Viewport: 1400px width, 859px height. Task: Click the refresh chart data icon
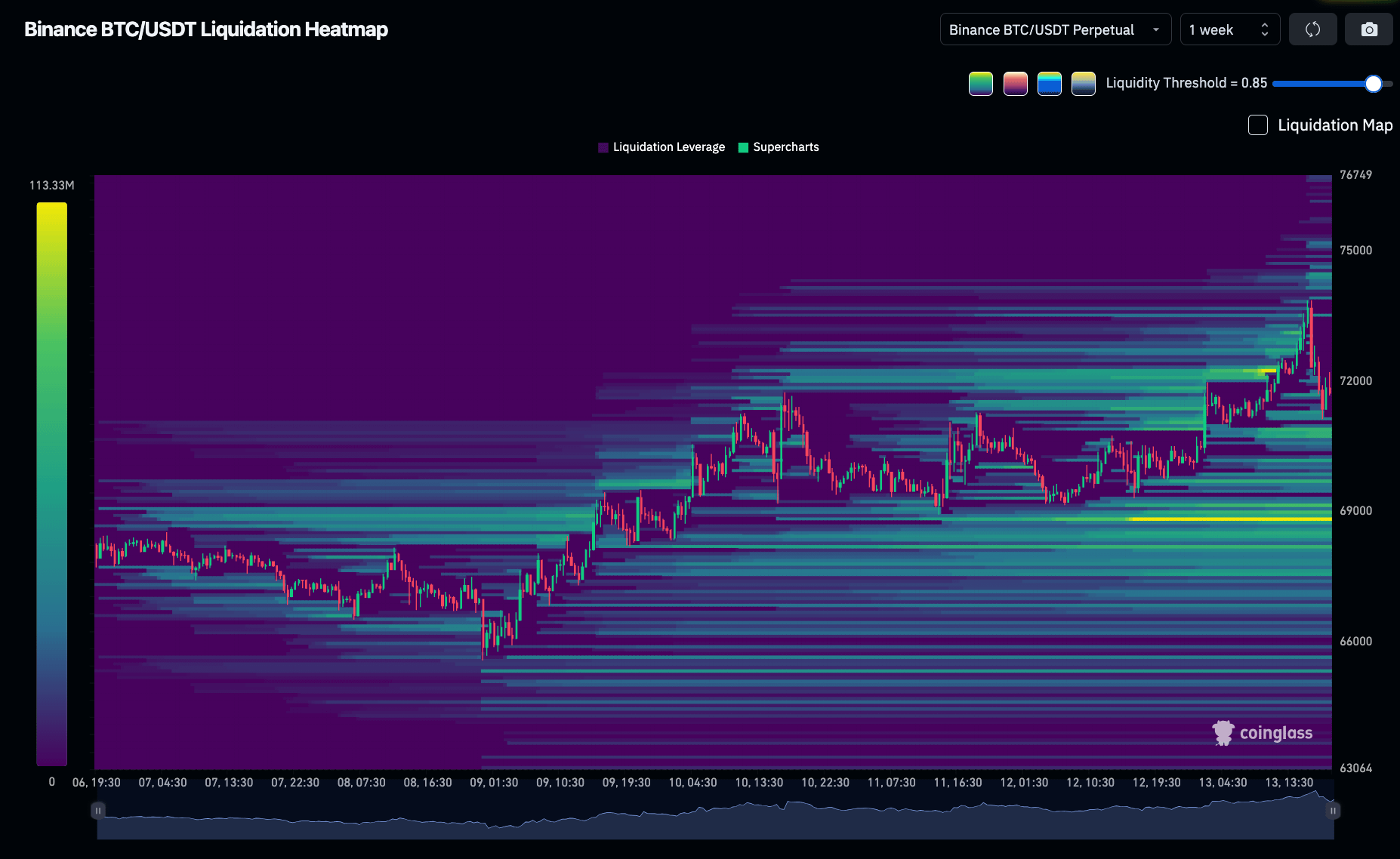1312,29
